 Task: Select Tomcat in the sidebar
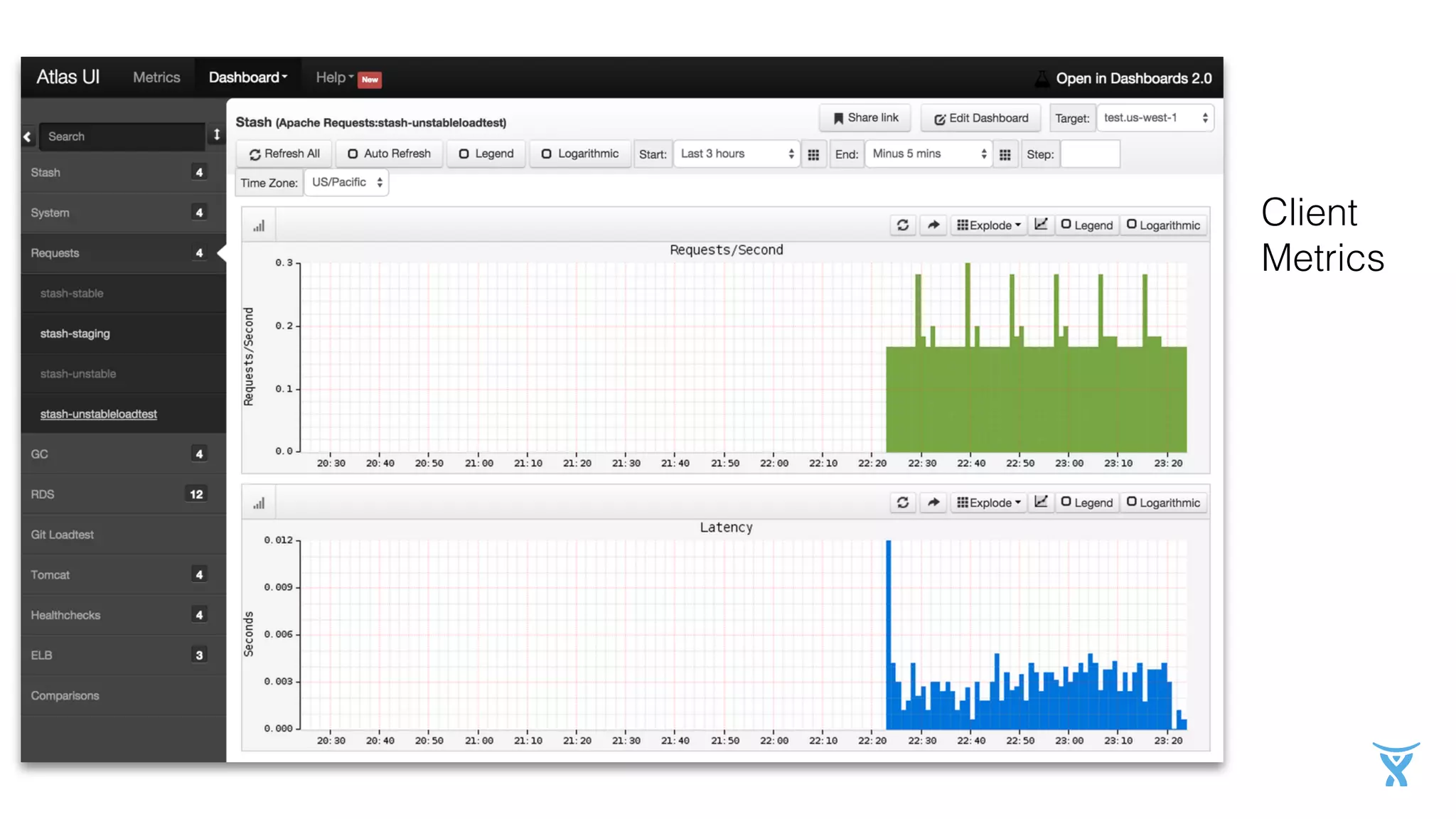(124, 574)
